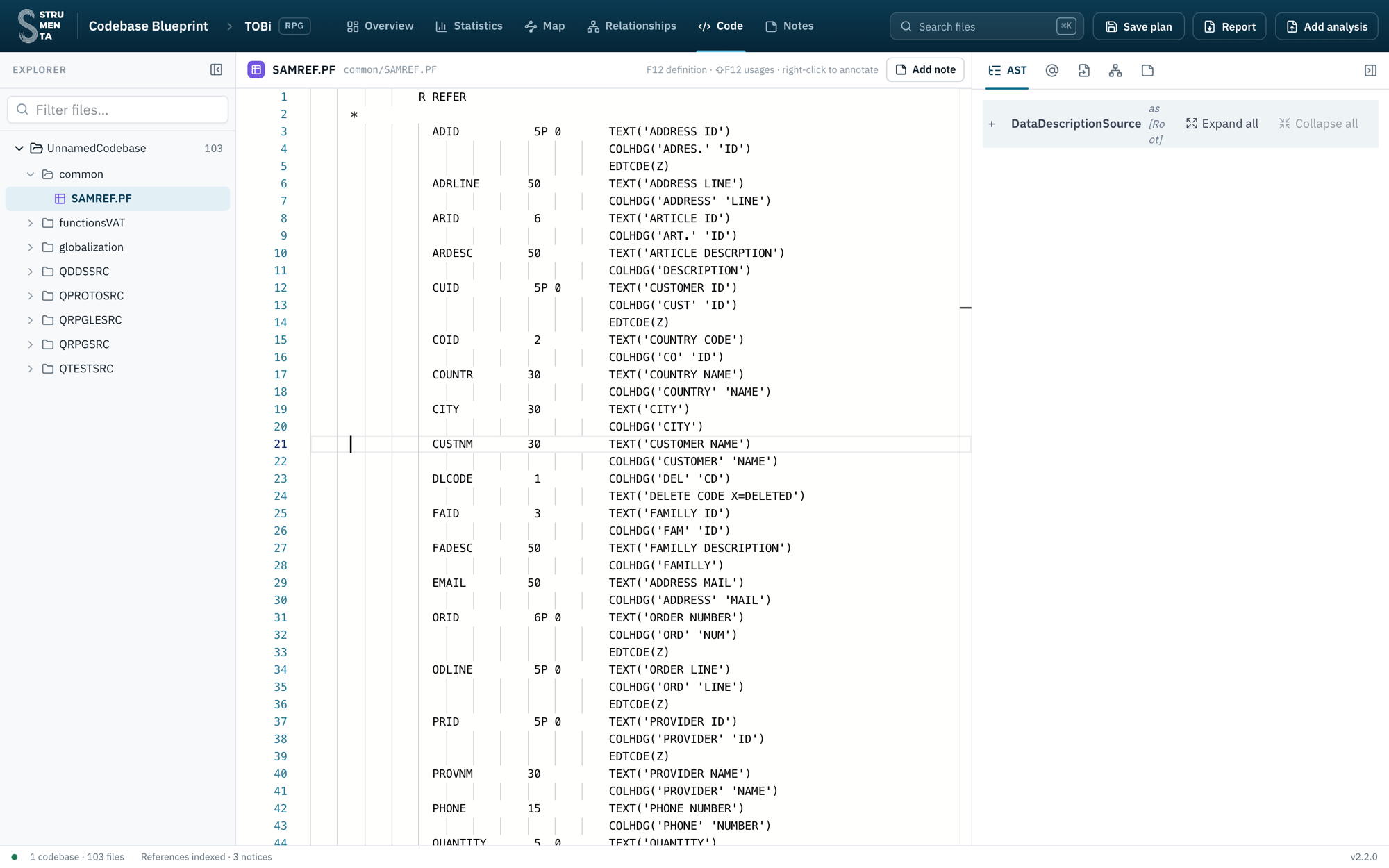Expand the QRPGLESRC folder
This screenshot has width=1389, height=868.
[31, 320]
